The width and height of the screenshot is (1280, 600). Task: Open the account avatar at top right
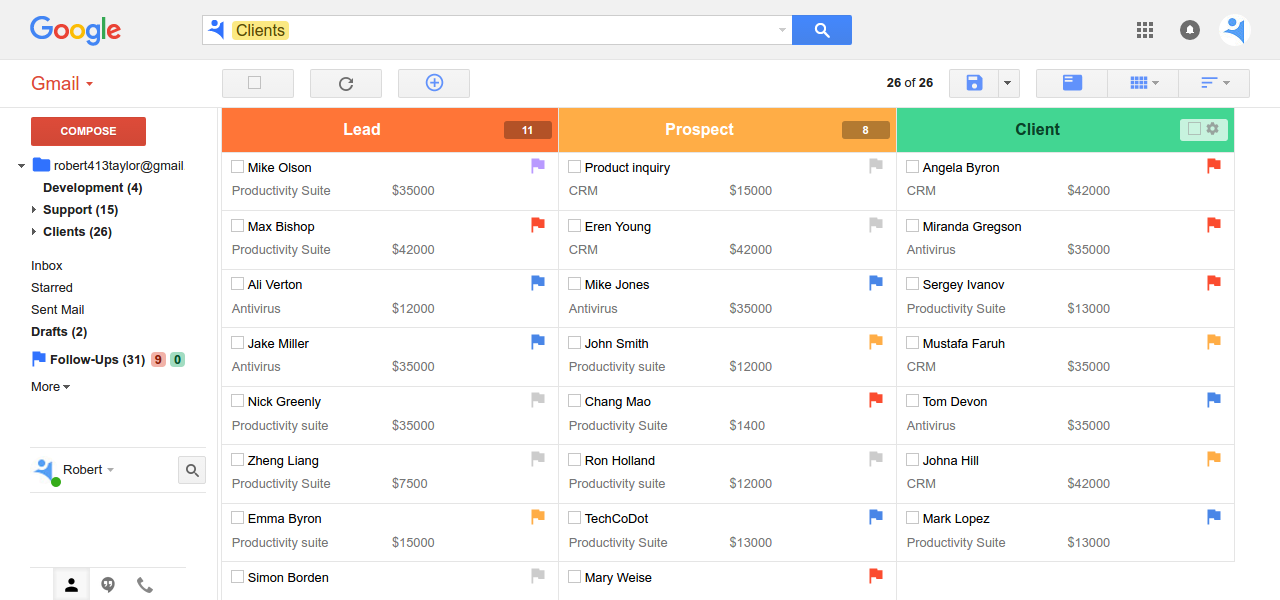click(x=1235, y=30)
